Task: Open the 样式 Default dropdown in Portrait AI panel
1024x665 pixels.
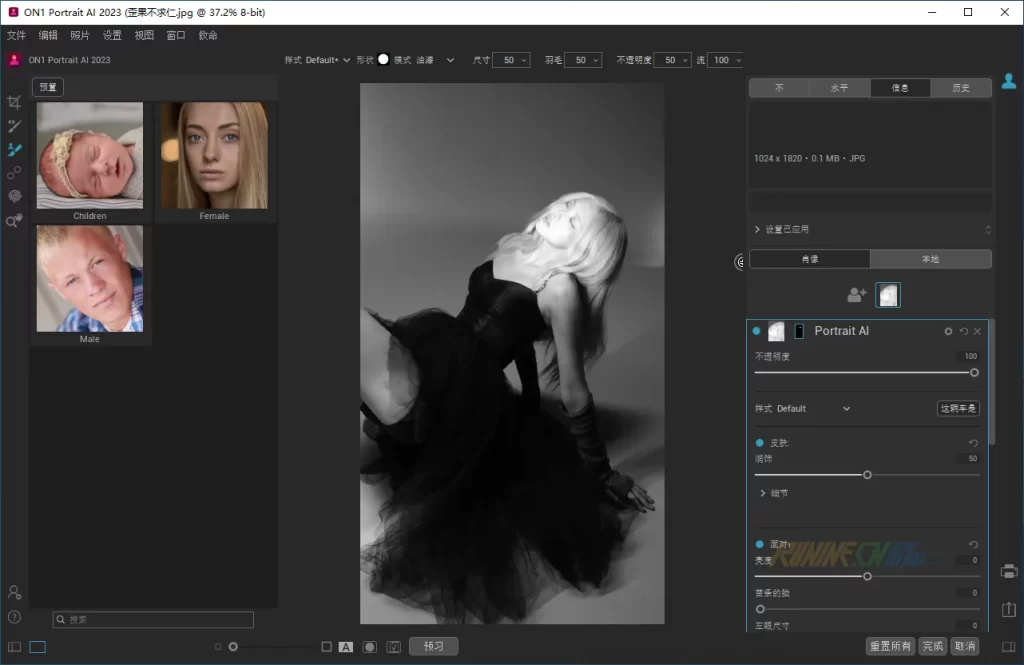Action: coord(845,408)
